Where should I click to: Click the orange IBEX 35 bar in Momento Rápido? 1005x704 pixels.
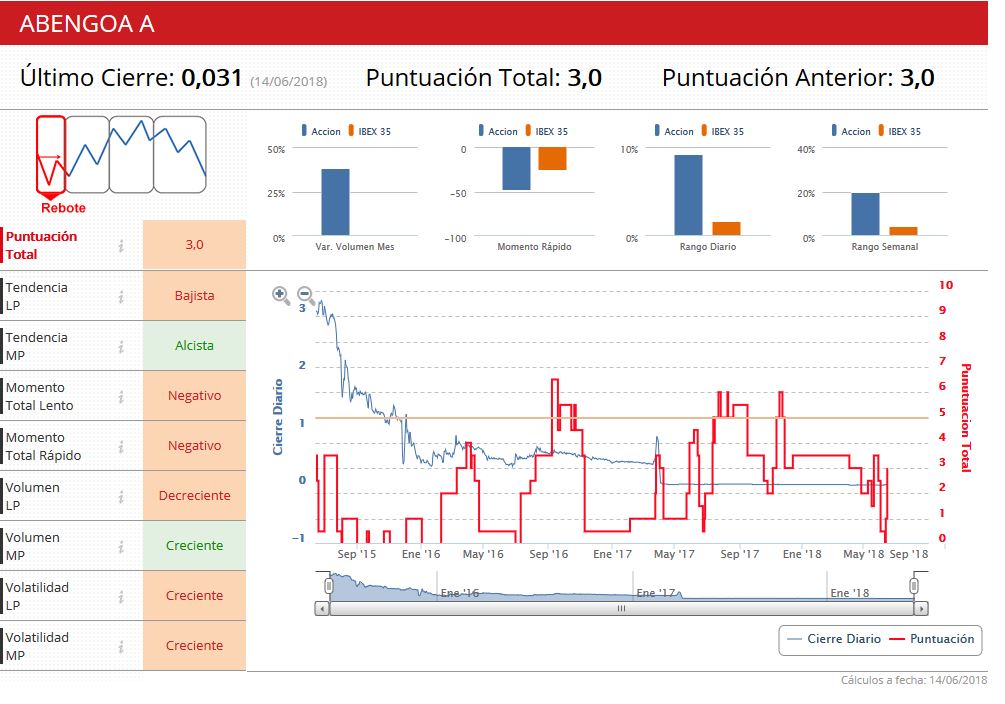552,159
